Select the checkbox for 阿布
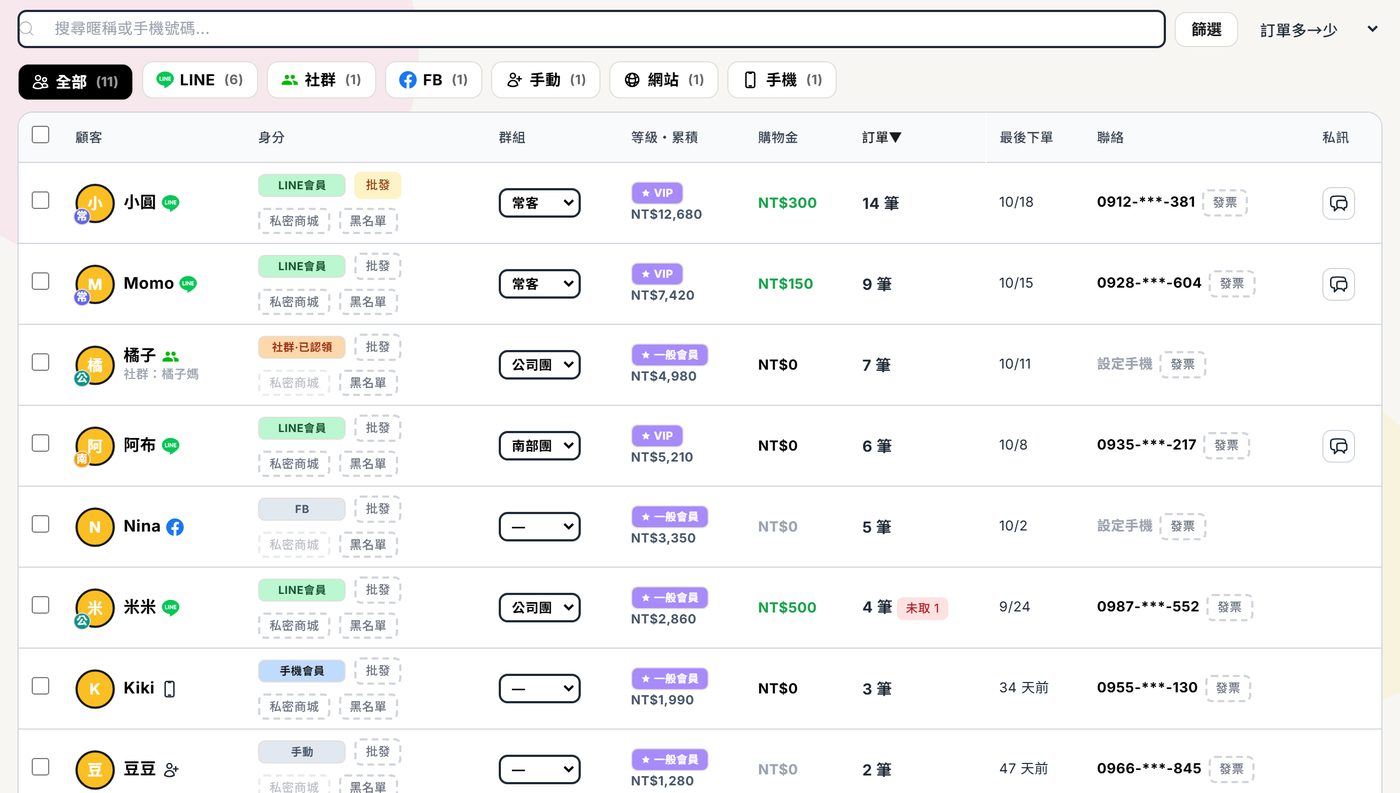The width and height of the screenshot is (1400, 793). (x=40, y=443)
